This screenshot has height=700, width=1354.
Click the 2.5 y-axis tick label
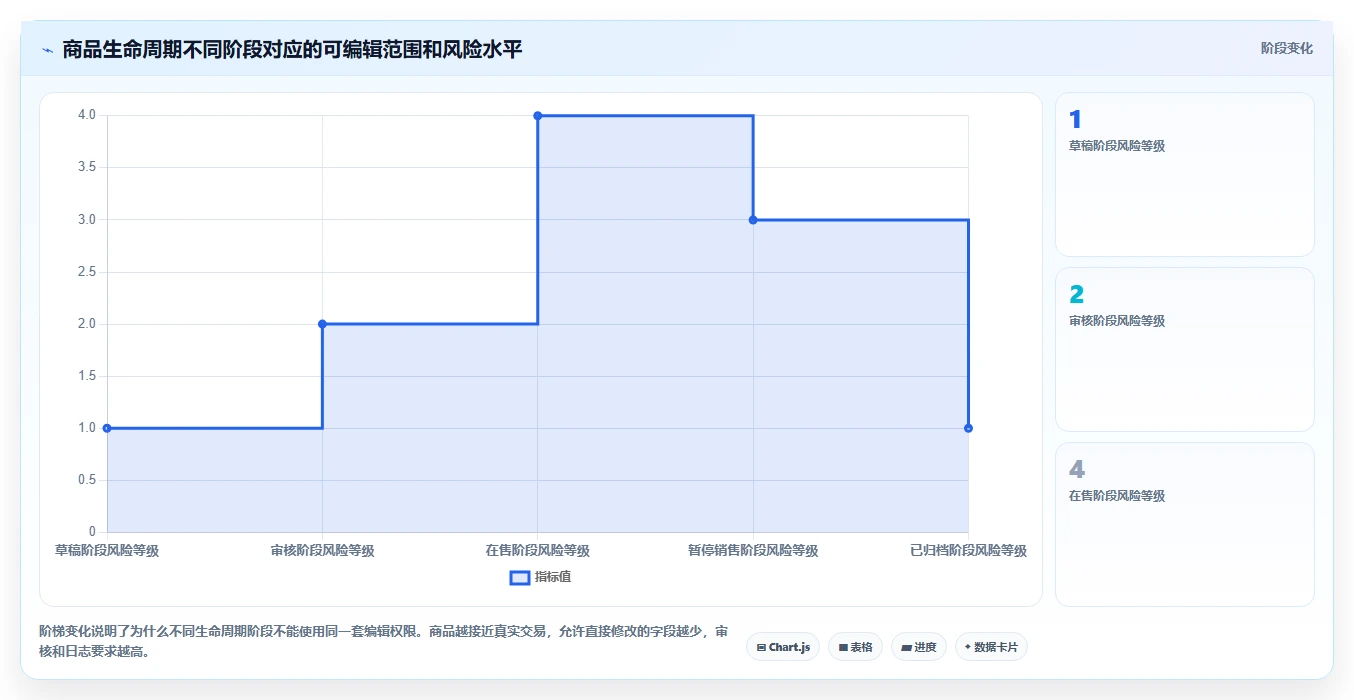[87, 272]
